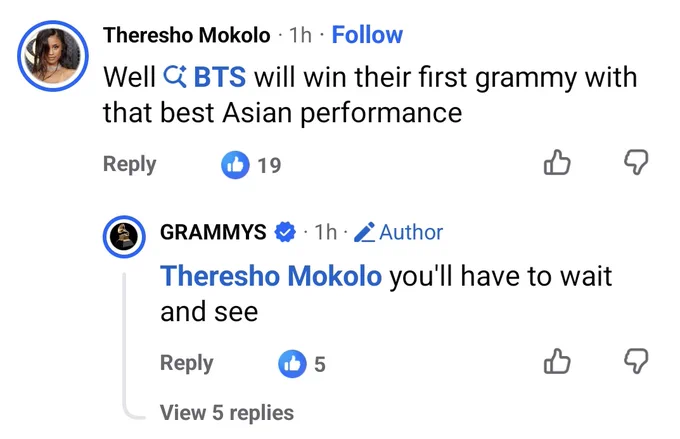The image size is (680, 439).
Task: Open Theresho Mokolo mention in GRAMMYS reply
Action: pyautogui.click(x=271, y=276)
